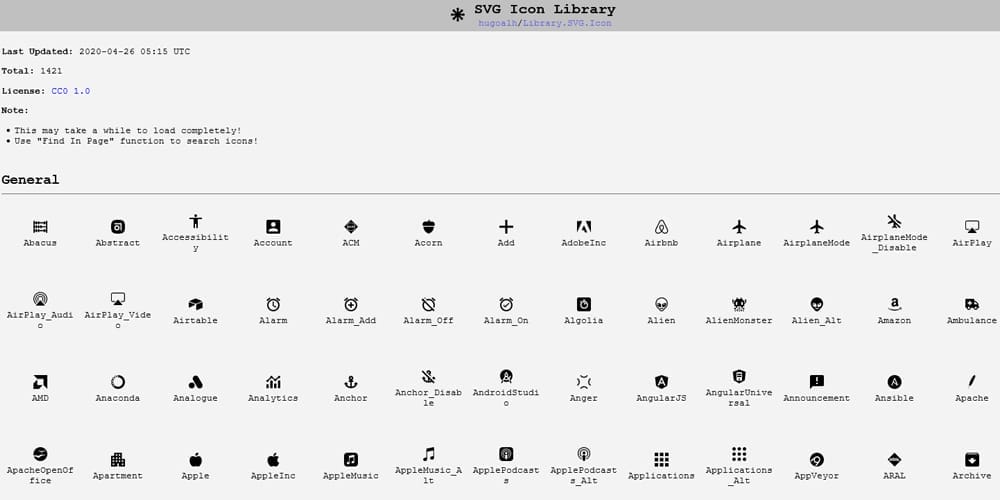Click the AppleInc logo icon
The width and height of the screenshot is (1000, 500).
(x=273, y=460)
